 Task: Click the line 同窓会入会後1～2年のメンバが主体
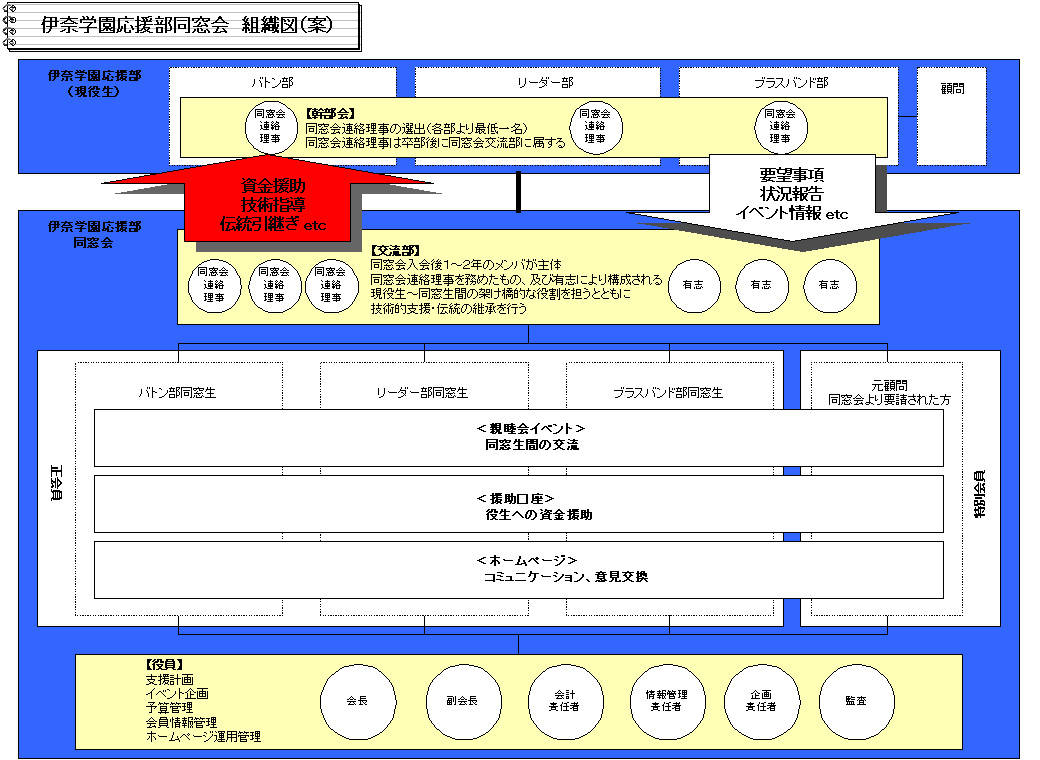(466, 265)
